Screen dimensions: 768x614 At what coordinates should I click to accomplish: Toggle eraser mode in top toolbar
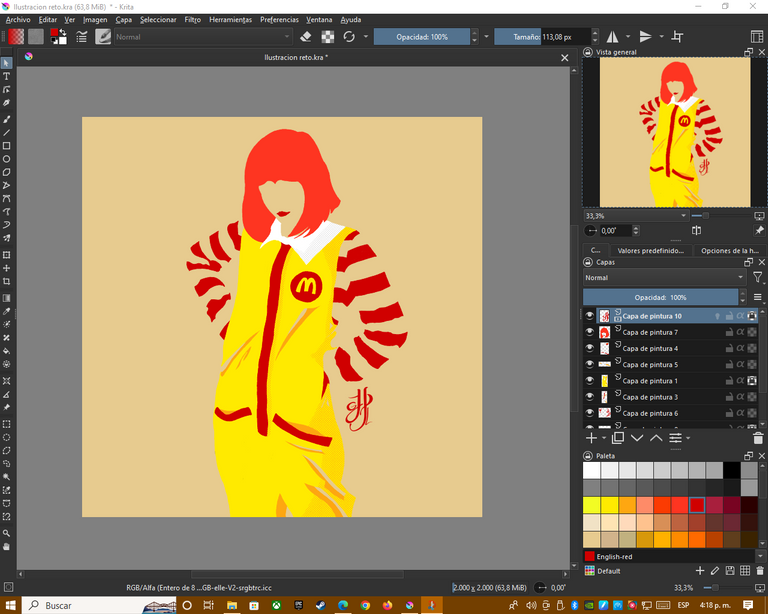[x=306, y=37]
